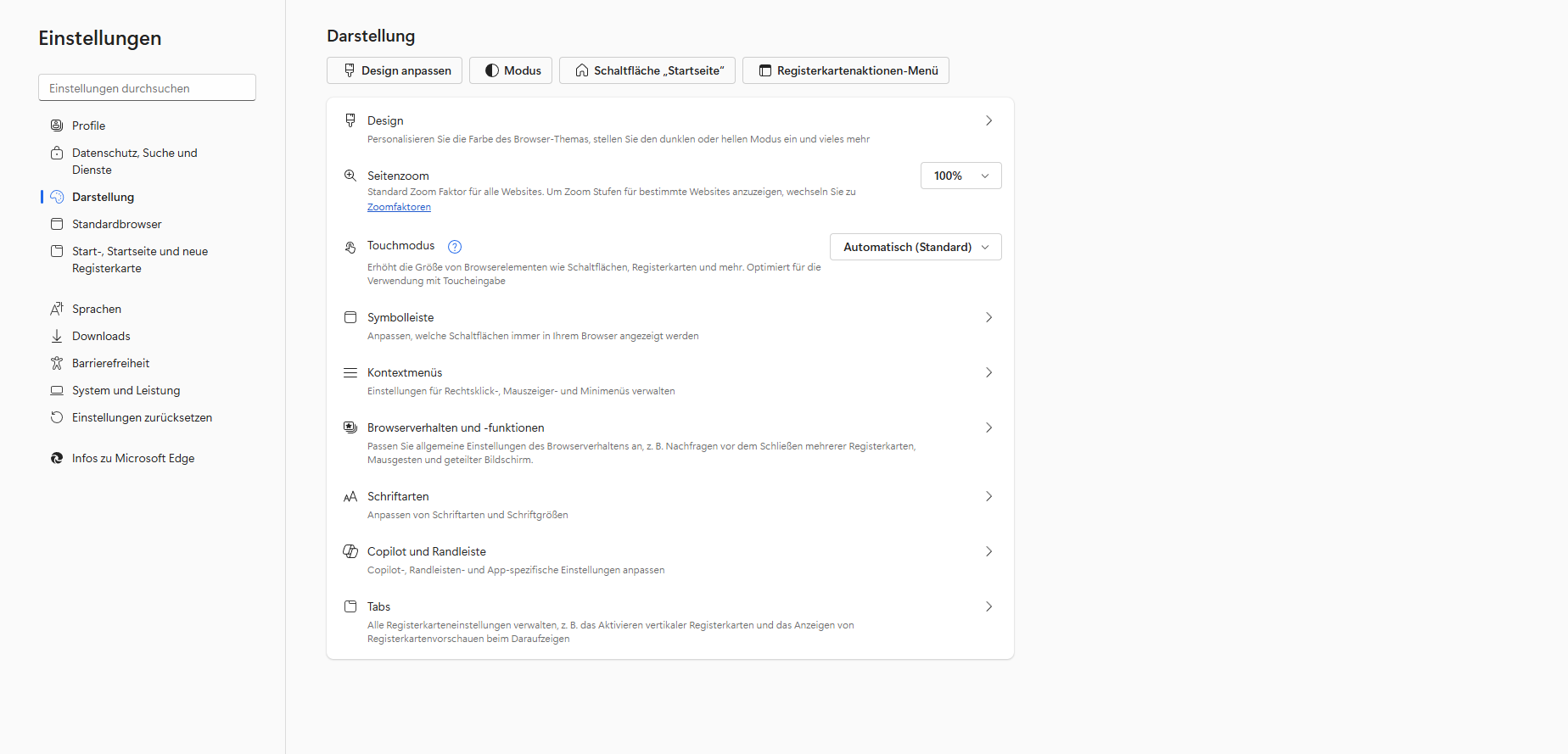Click the Downloads arrow icon
The width and height of the screenshot is (1568, 754).
coord(57,336)
